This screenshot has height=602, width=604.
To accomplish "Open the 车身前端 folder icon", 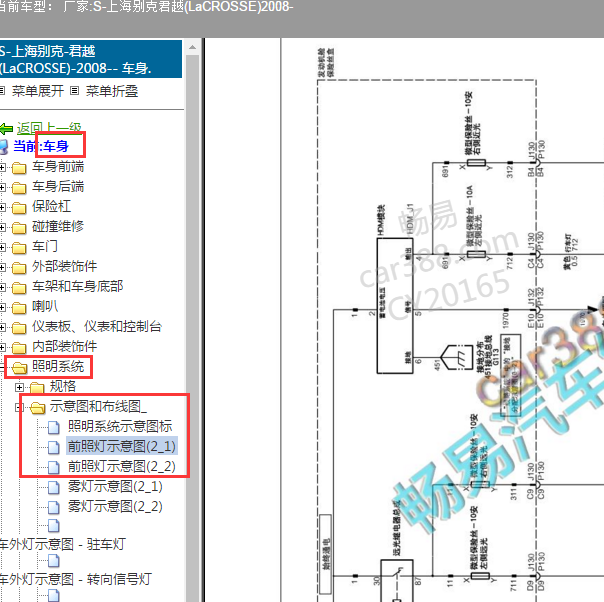I will click(19, 168).
